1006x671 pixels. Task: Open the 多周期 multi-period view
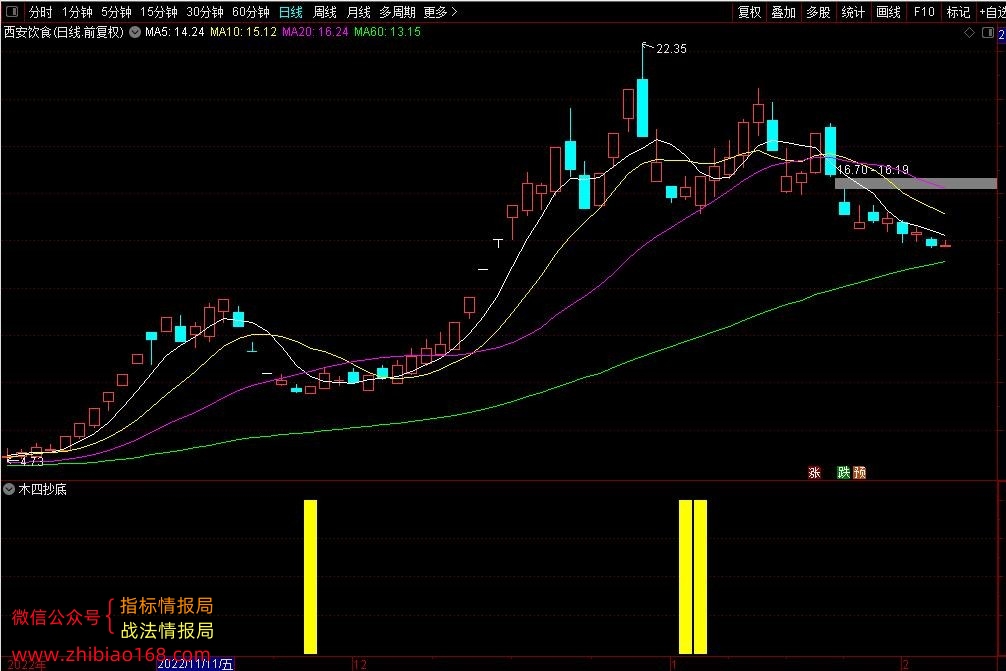tap(397, 12)
